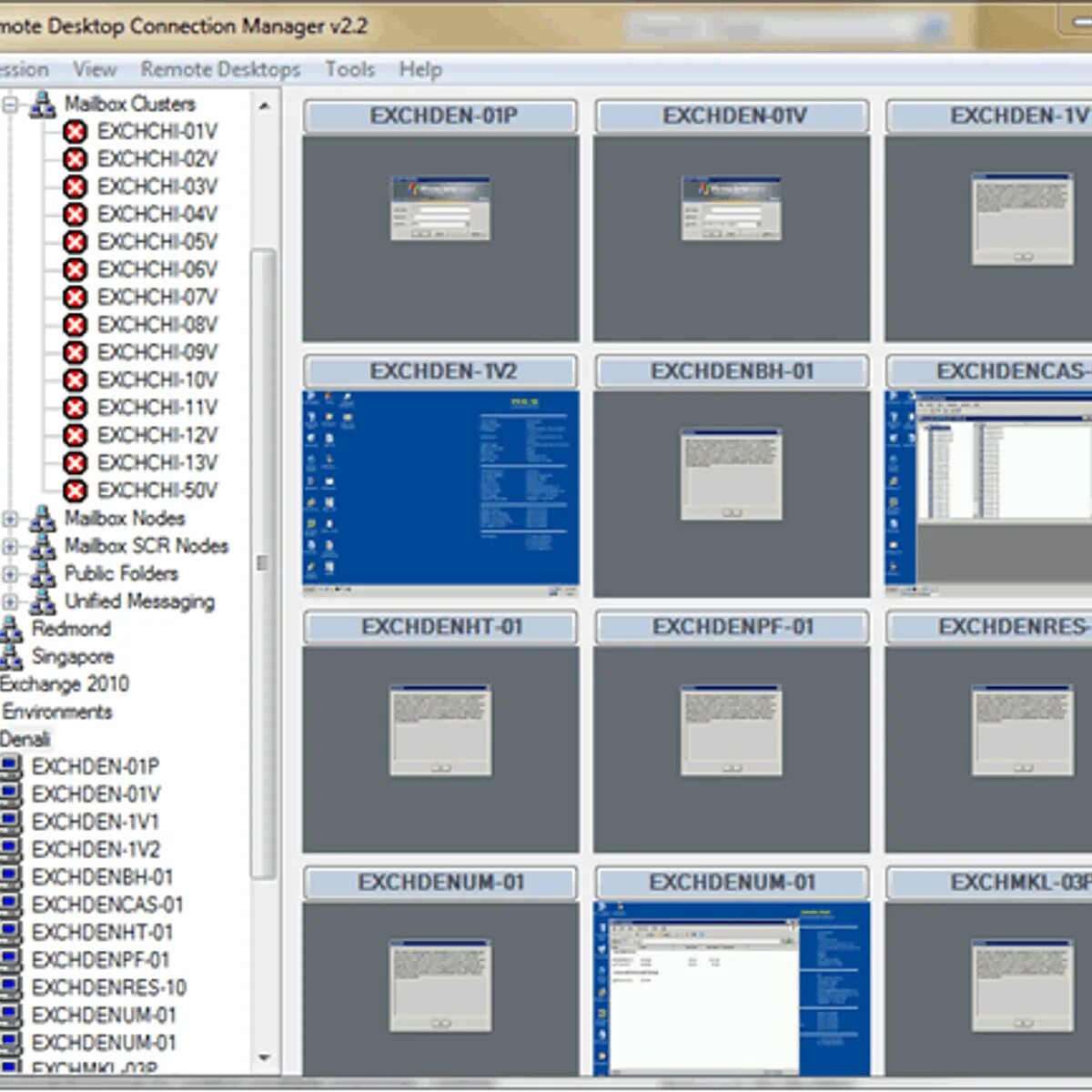Click the tree panel scroll down arrow
Viewport: 1092px width, 1092px height.
[x=264, y=1058]
